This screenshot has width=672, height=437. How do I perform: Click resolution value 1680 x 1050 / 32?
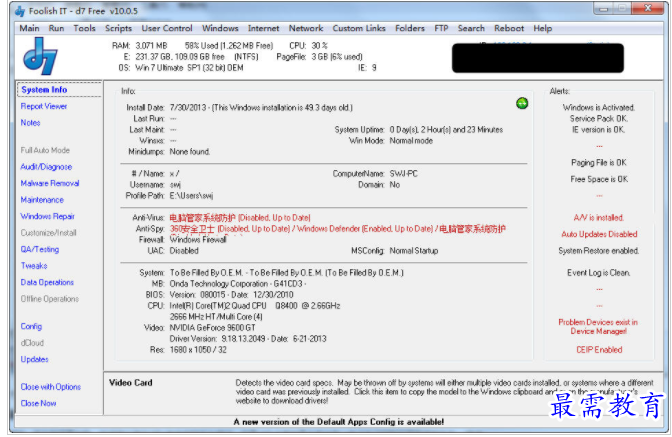click(198, 350)
